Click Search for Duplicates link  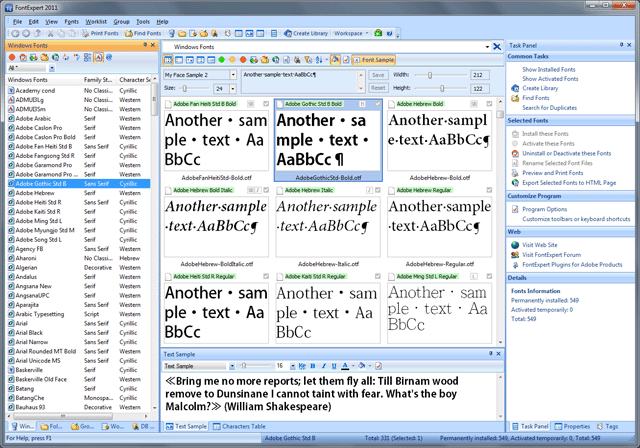pyautogui.click(x=549, y=108)
